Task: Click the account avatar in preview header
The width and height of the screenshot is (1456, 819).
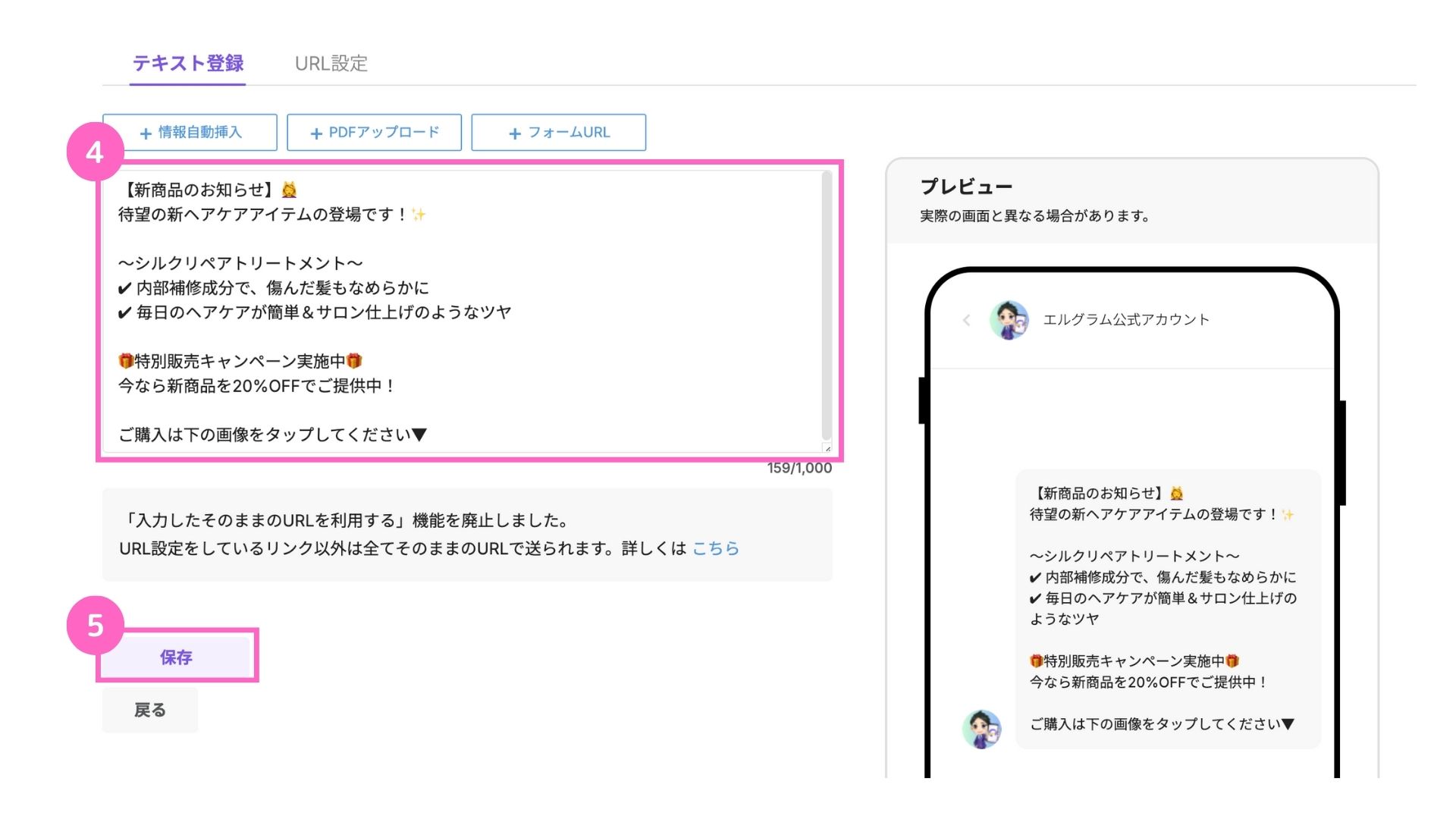Action: pyautogui.click(x=1009, y=320)
